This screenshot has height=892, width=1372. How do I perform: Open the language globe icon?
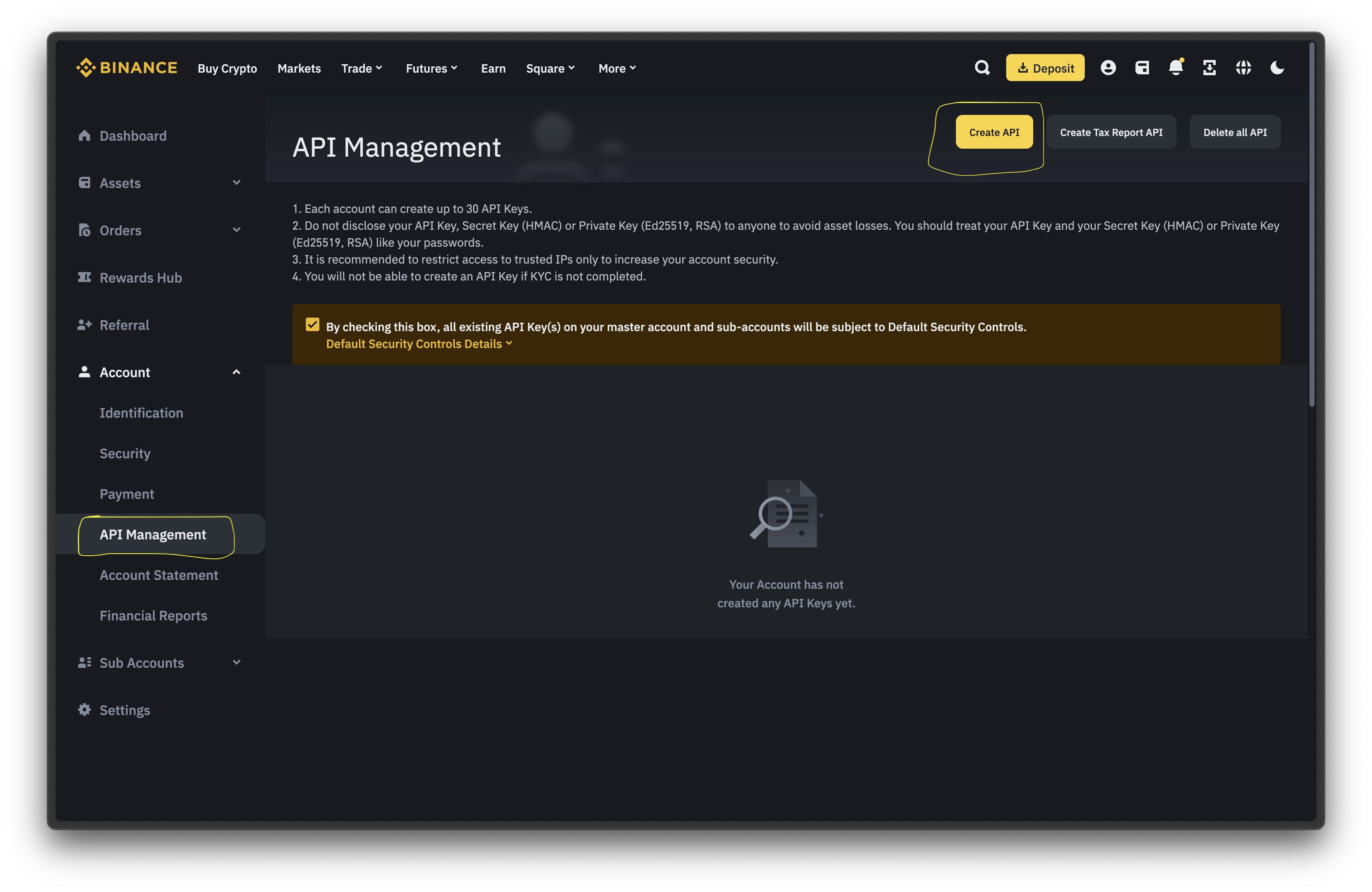pos(1244,68)
